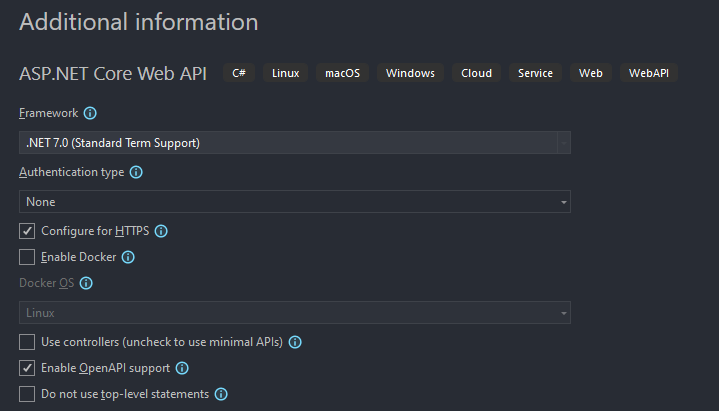Click the Enable Docker label text
The image size is (719, 411).
79,257
